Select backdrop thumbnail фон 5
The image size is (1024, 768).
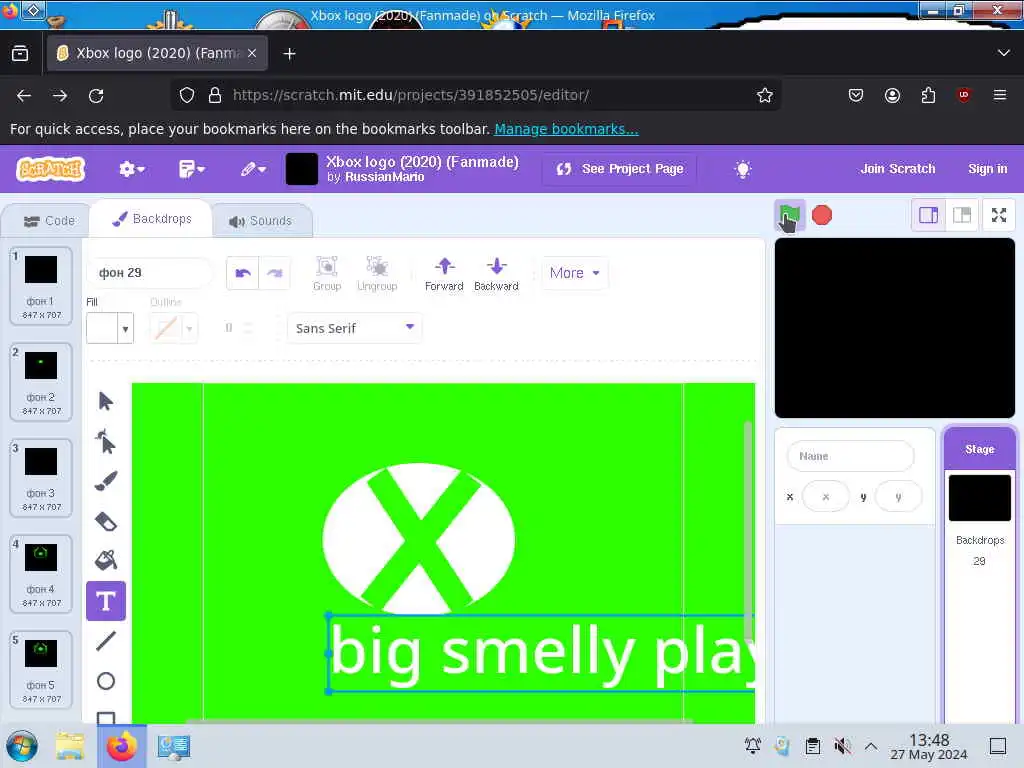click(40, 669)
